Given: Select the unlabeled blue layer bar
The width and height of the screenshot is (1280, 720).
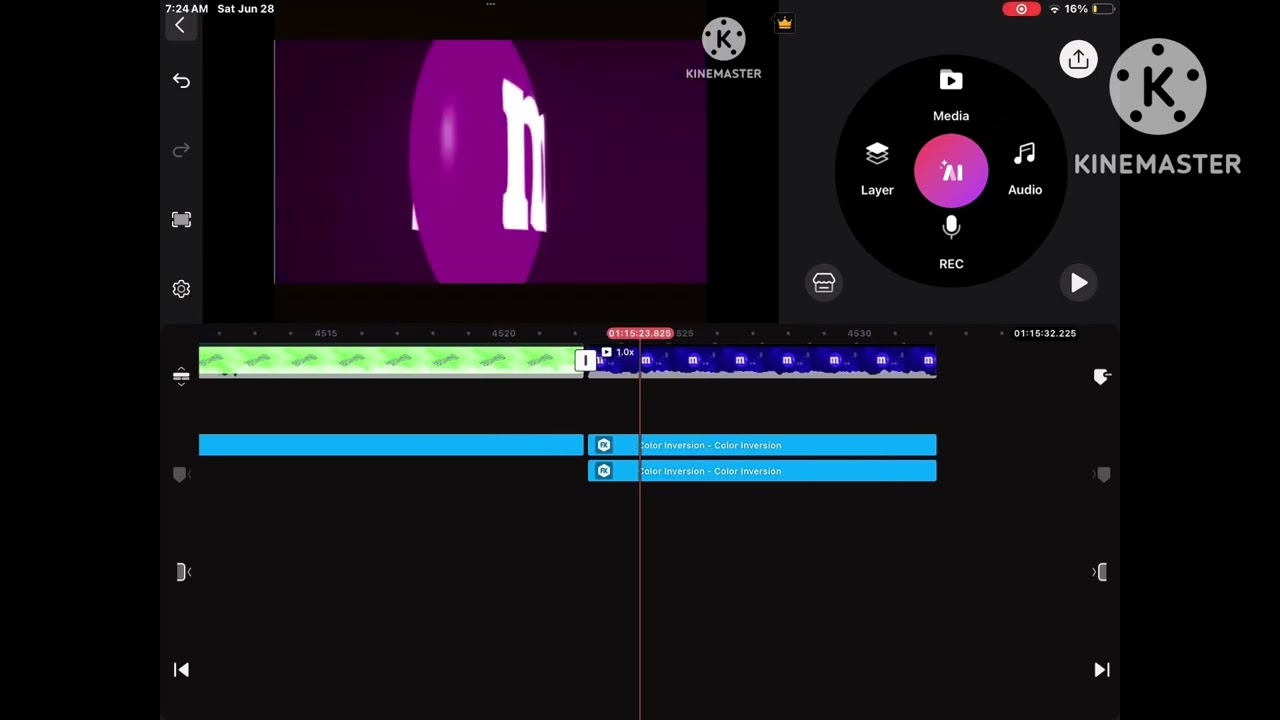Looking at the screenshot, I should [x=391, y=445].
